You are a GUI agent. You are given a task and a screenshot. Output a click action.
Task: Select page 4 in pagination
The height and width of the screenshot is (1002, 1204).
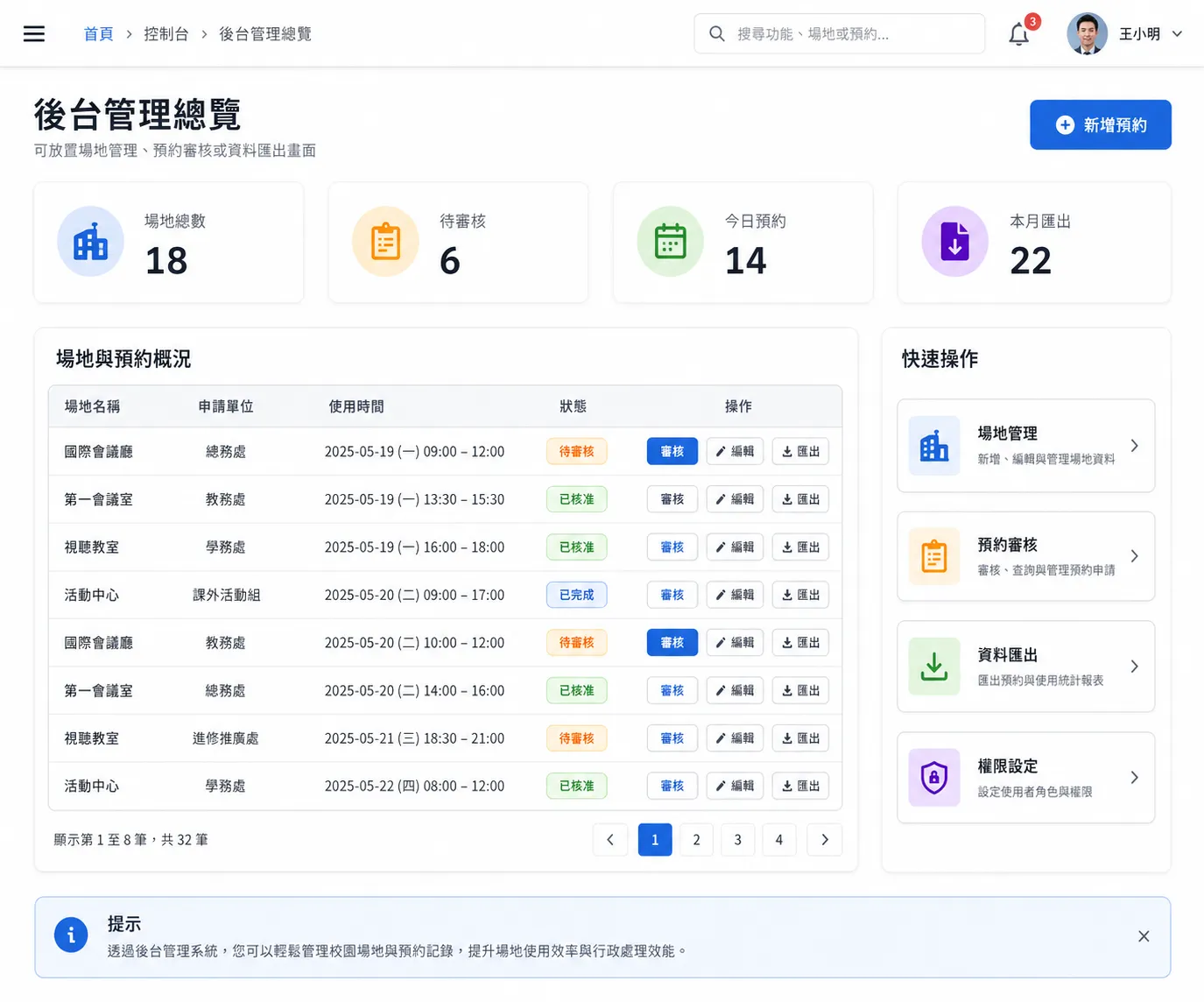778,839
